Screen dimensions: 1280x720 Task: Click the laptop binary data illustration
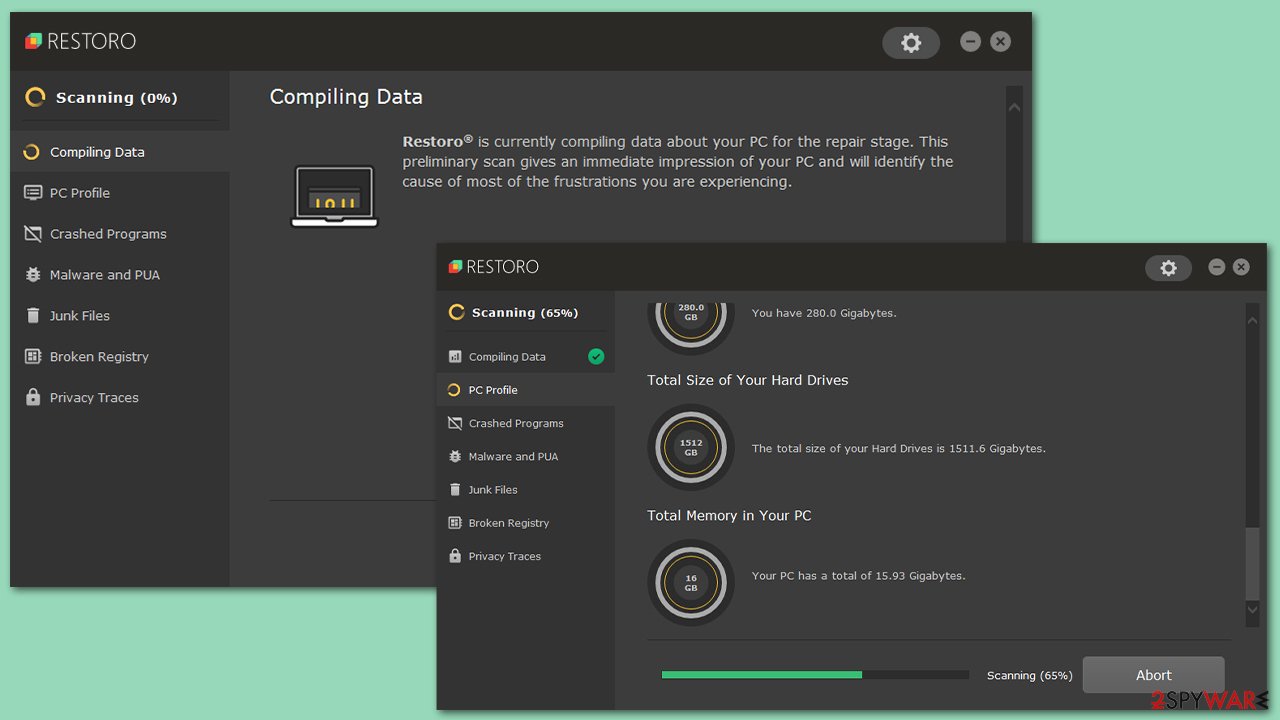[x=334, y=196]
